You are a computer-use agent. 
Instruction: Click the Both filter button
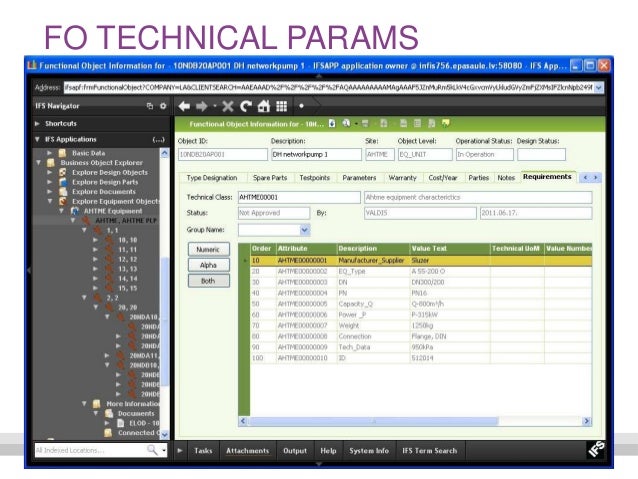(x=208, y=281)
